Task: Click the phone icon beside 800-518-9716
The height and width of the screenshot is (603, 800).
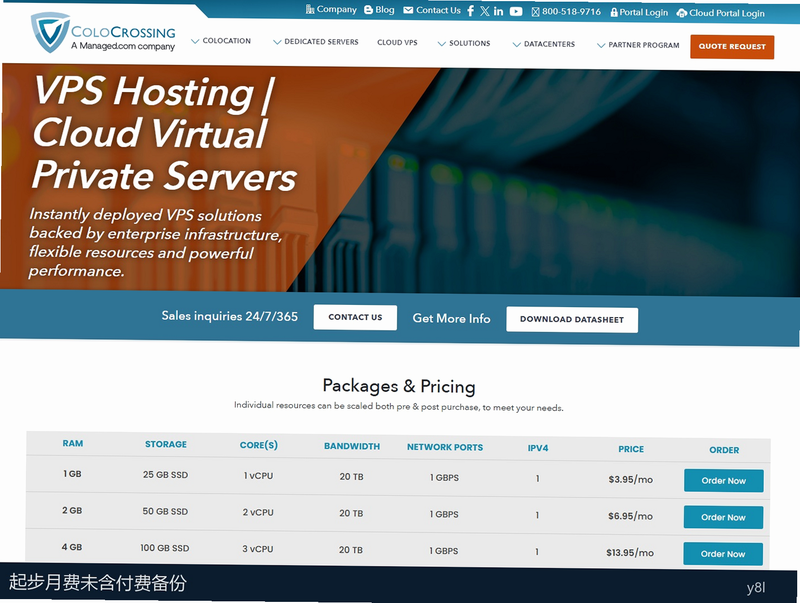Action: [535, 12]
